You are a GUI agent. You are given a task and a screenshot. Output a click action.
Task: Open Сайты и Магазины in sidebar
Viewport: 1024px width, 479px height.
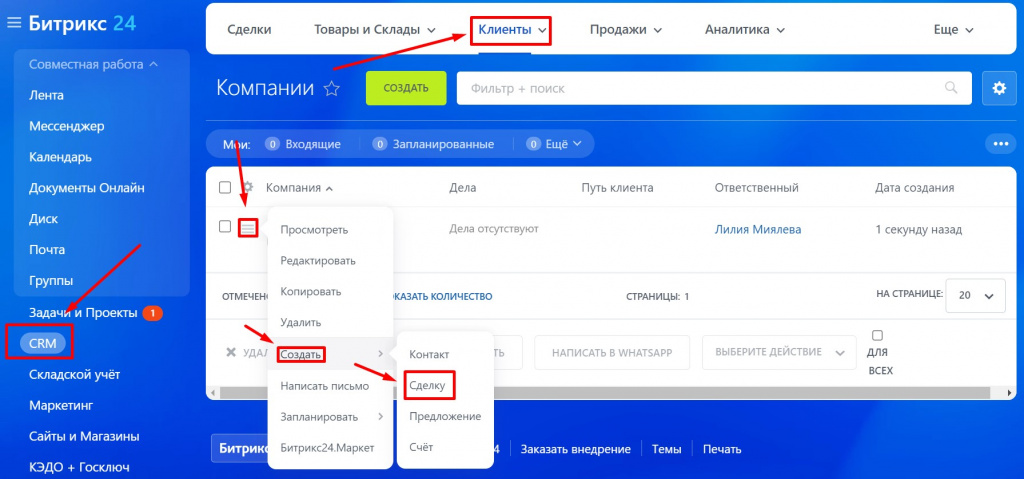pyautogui.click(x=84, y=437)
